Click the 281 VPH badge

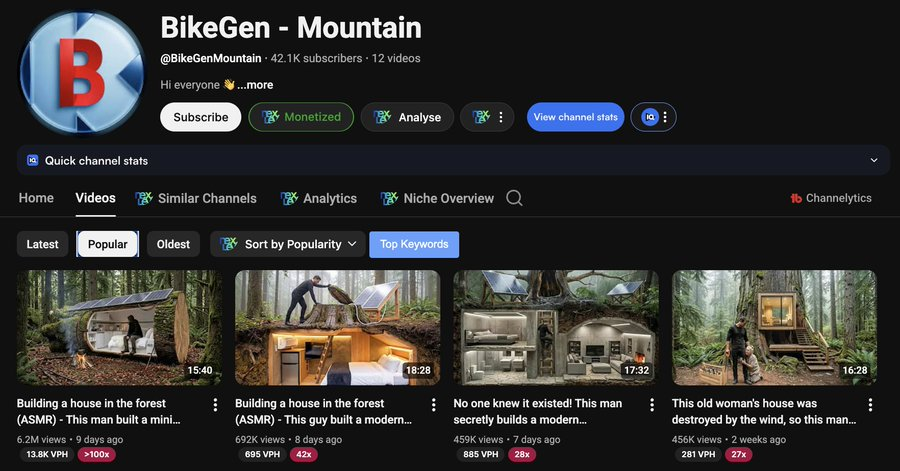[699, 454]
